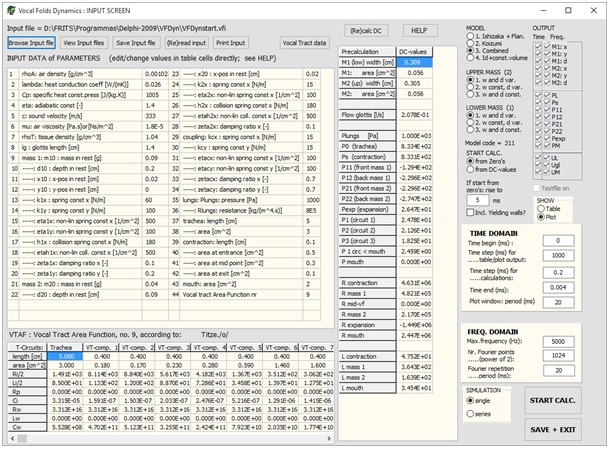Toggle Freq. checkbox for Ugl output
The width and height of the screenshot is (610, 451).
point(547,165)
